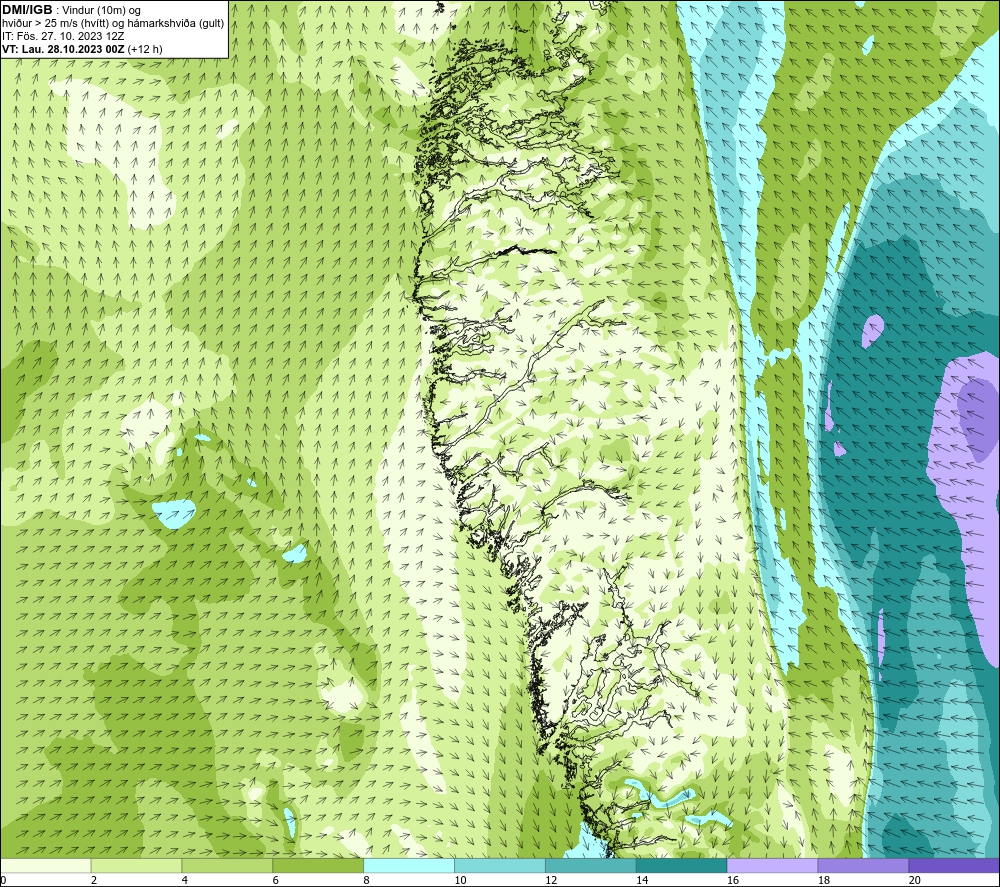The image size is (1000, 887).
Task: Click the 16–18 m/s light purple legend swatch
Action: (x=772, y=865)
